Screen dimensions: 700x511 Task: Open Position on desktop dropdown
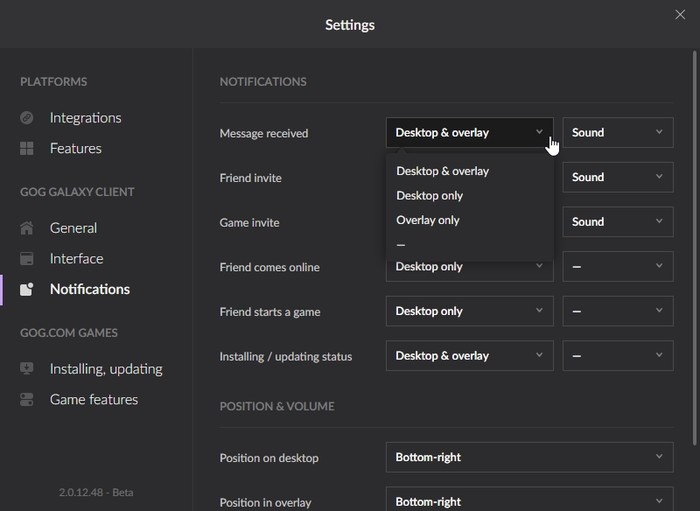(529, 457)
